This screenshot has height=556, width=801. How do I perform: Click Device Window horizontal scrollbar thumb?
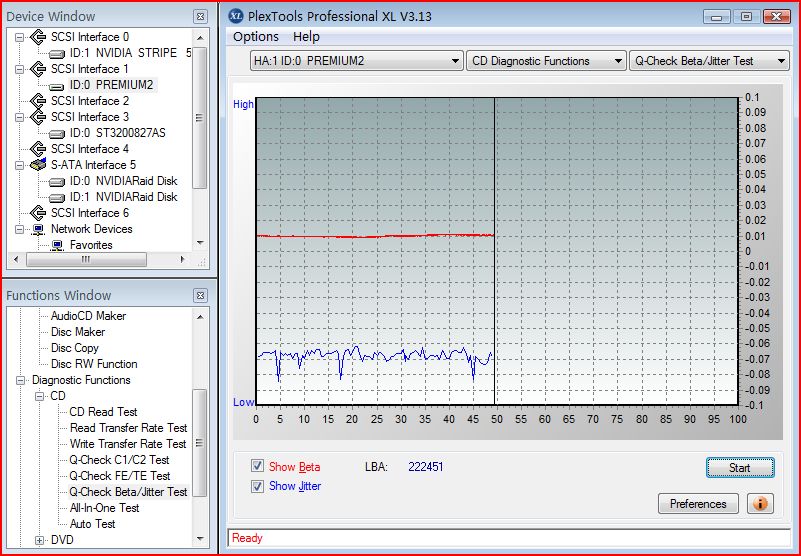click(86, 260)
